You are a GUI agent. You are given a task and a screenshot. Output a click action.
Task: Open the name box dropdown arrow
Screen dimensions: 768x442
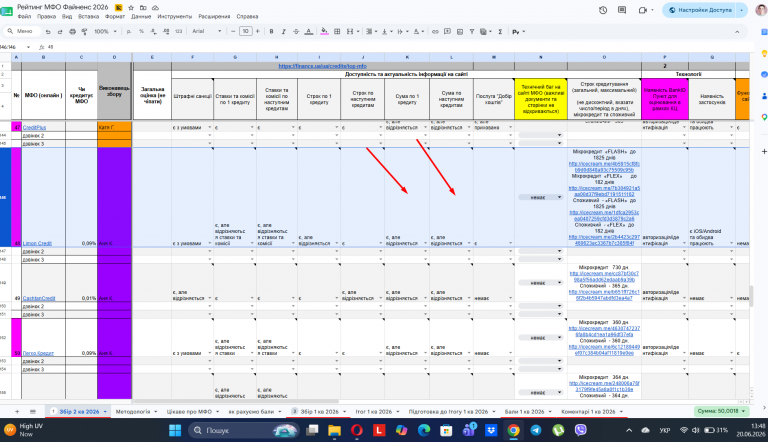28,47
